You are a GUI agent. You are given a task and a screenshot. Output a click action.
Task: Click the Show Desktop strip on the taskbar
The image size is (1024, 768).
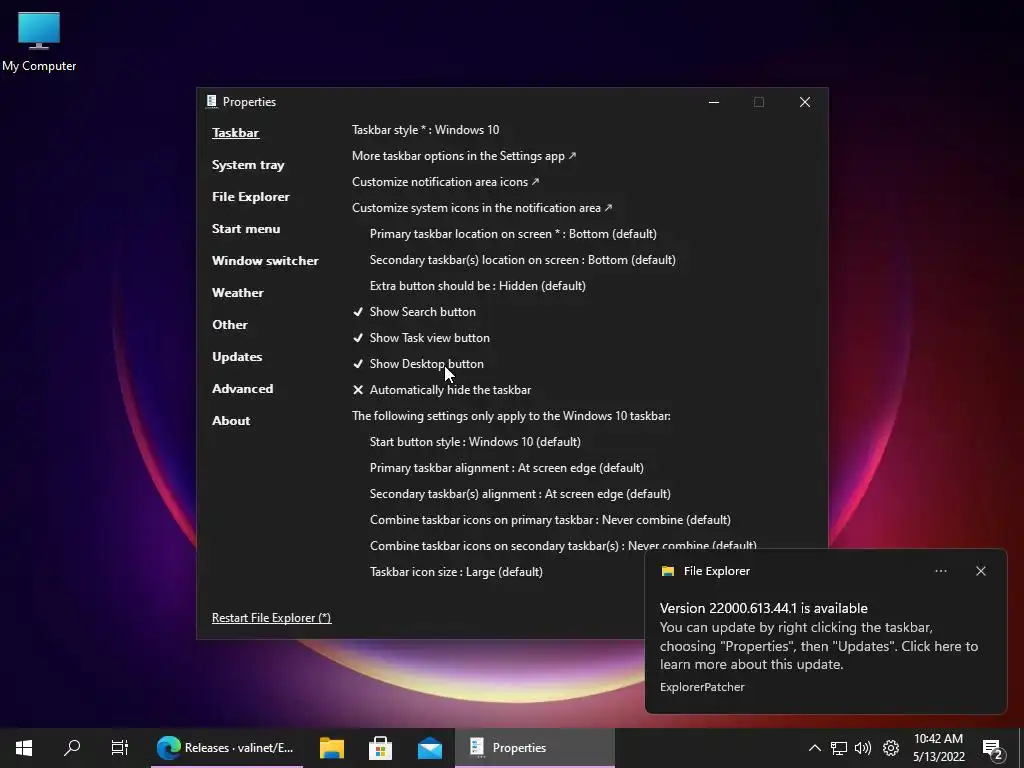[x=1021, y=748]
